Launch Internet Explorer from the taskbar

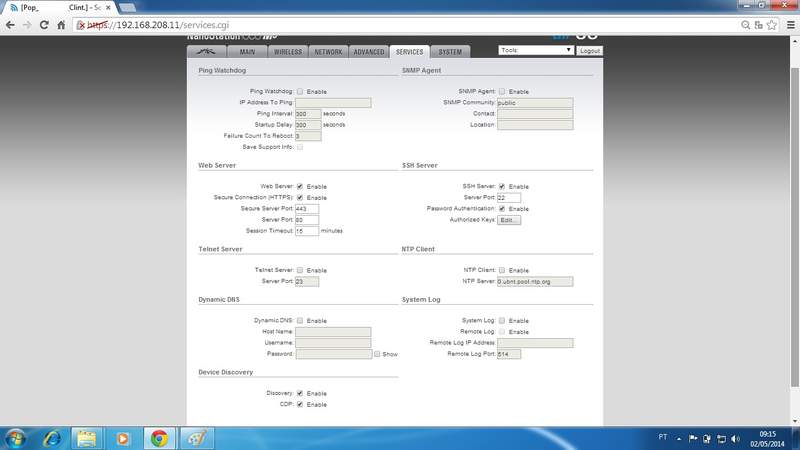tap(52, 438)
